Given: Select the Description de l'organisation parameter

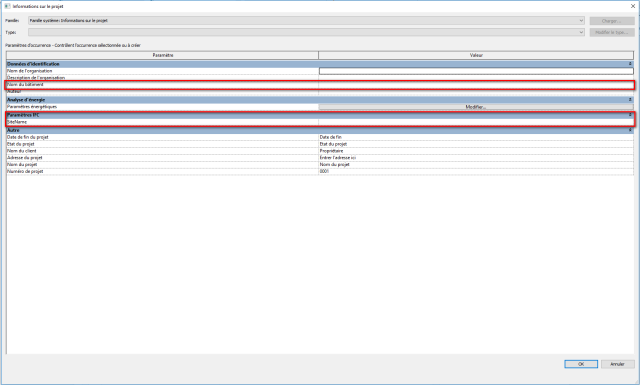Looking at the screenshot, I should pos(162,78).
